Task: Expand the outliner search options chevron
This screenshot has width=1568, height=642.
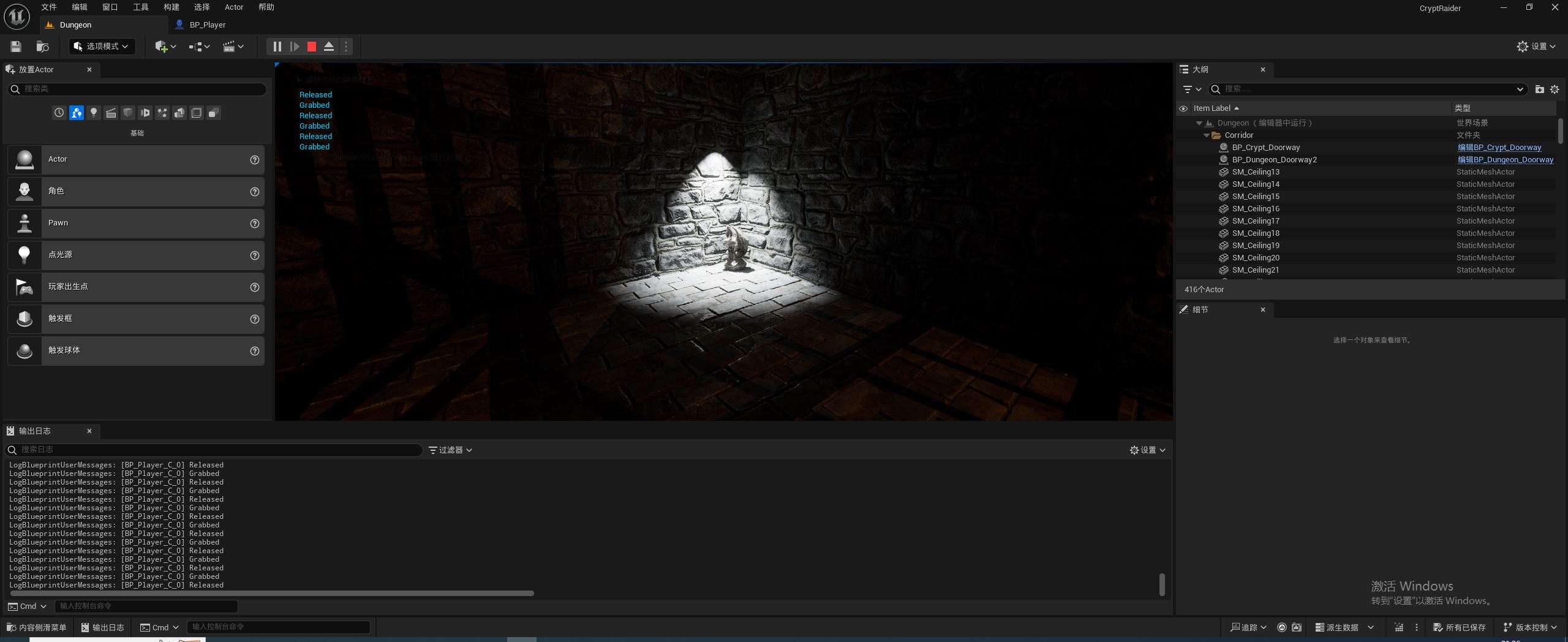Action: pos(1520,89)
